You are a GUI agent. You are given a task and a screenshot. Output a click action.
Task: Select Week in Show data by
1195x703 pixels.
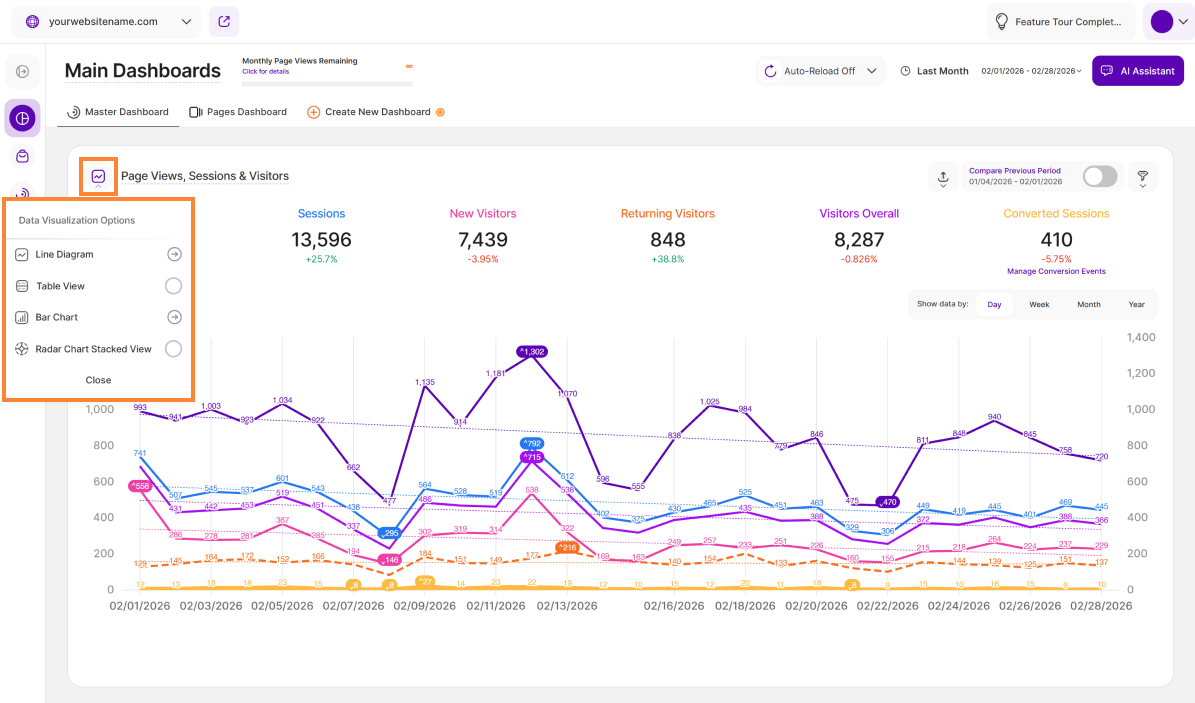point(1039,304)
